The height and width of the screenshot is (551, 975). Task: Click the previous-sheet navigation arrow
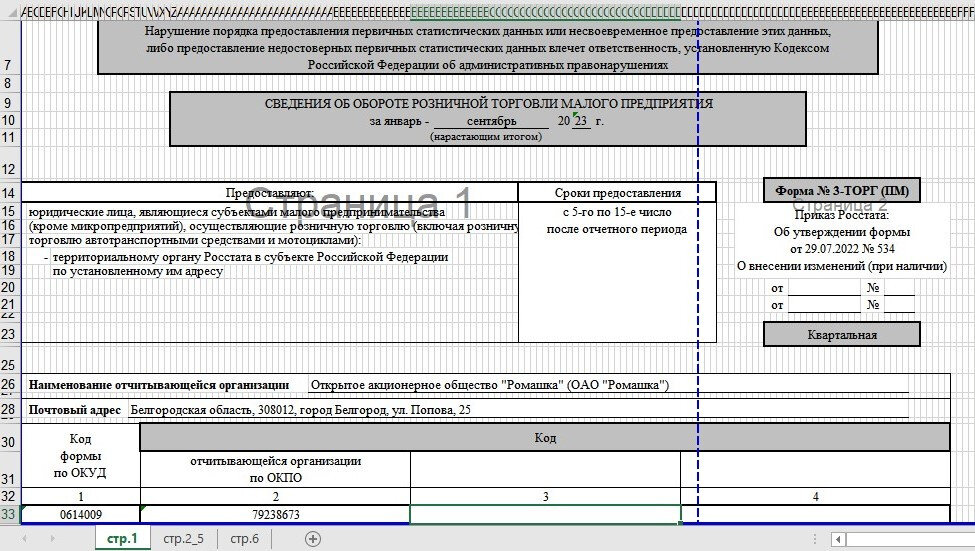click(x=25, y=539)
